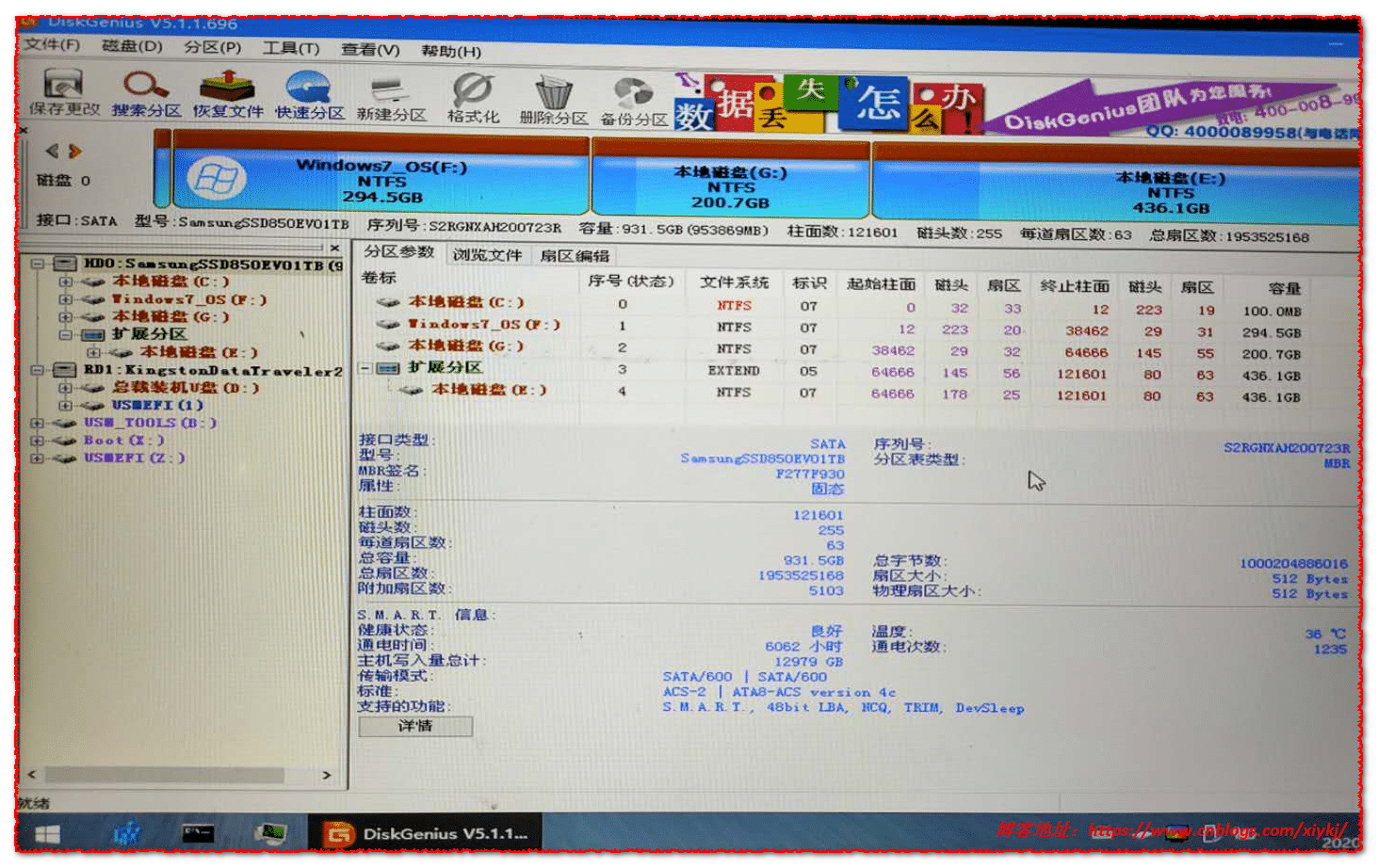The height and width of the screenshot is (868, 1378).
Task: Go to next disk with right arrow
Action: [x=75, y=151]
